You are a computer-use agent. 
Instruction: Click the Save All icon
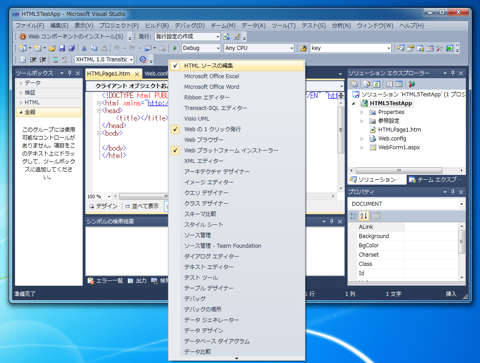coord(72,48)
